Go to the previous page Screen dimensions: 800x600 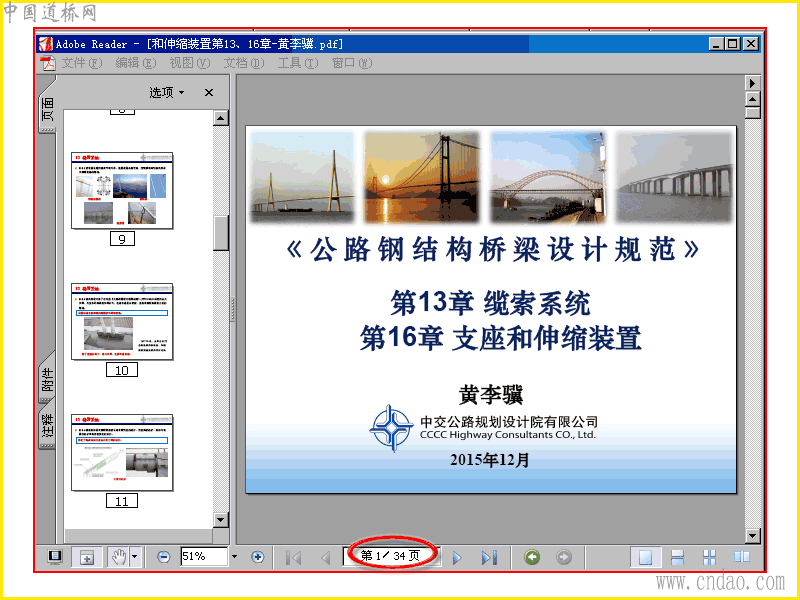click(326, 557)
